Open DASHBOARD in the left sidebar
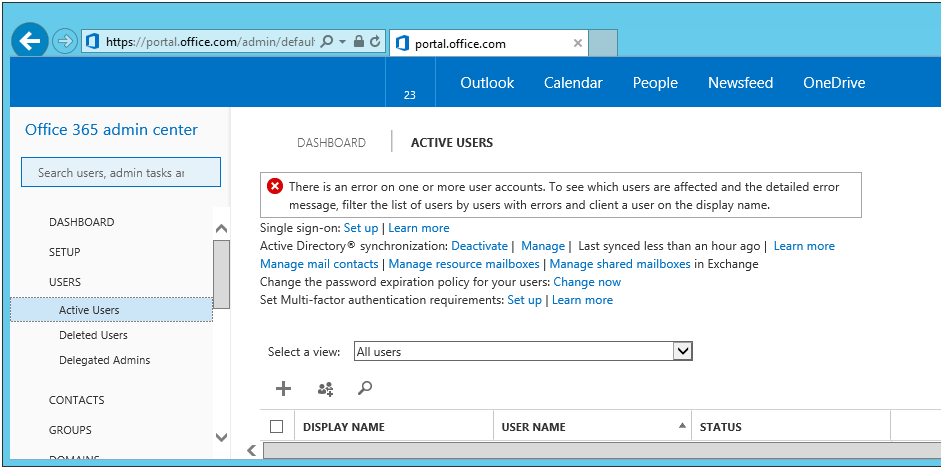The image size is (941, 469). 82,222
